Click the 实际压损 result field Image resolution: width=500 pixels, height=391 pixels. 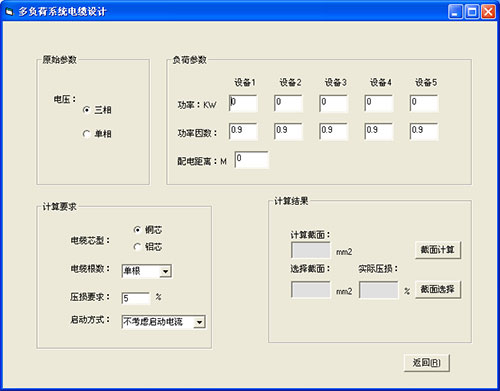click(379, 290)
